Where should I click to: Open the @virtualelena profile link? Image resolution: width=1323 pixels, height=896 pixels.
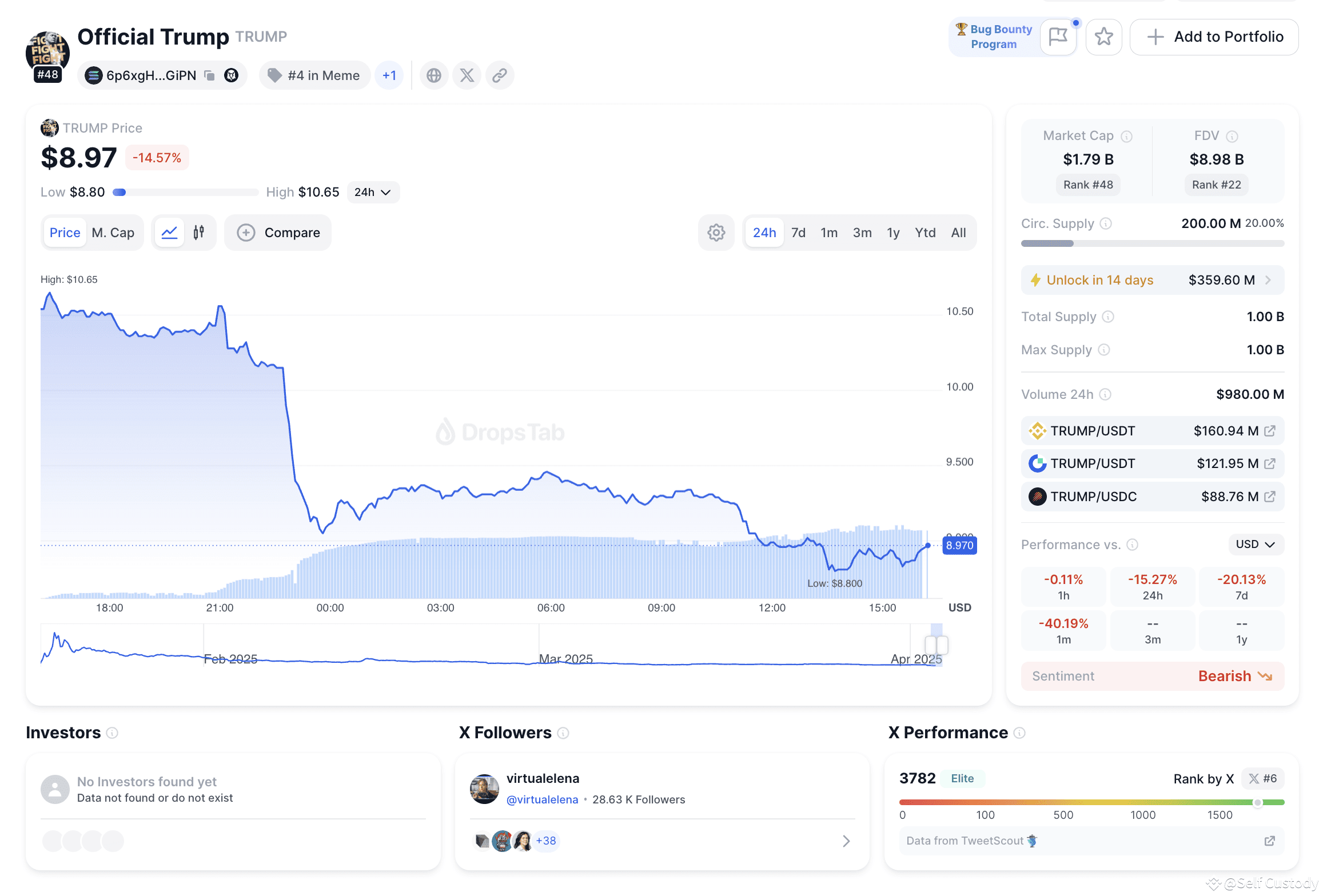pyautogui.click(x=542, y=799)
